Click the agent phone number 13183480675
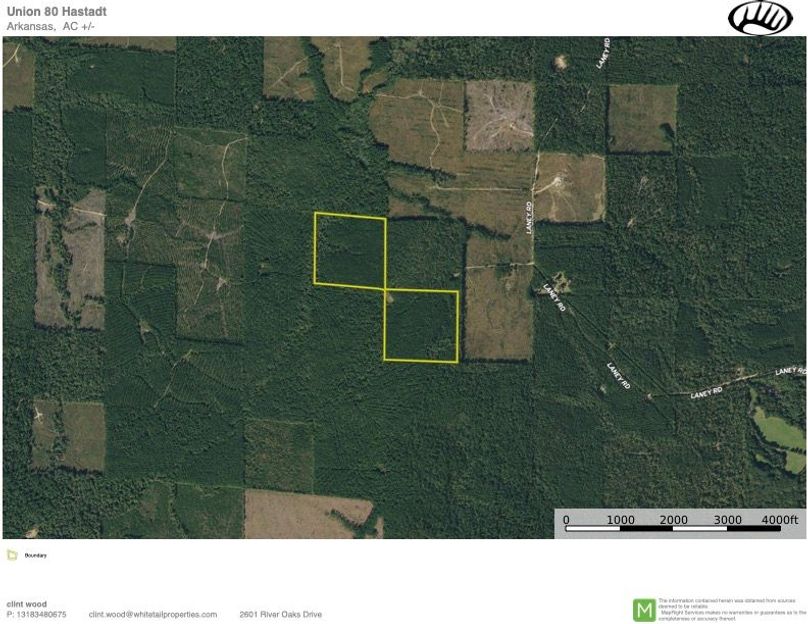Image resolution: width=808 pixels, height=624 pixels. (37, 614)
